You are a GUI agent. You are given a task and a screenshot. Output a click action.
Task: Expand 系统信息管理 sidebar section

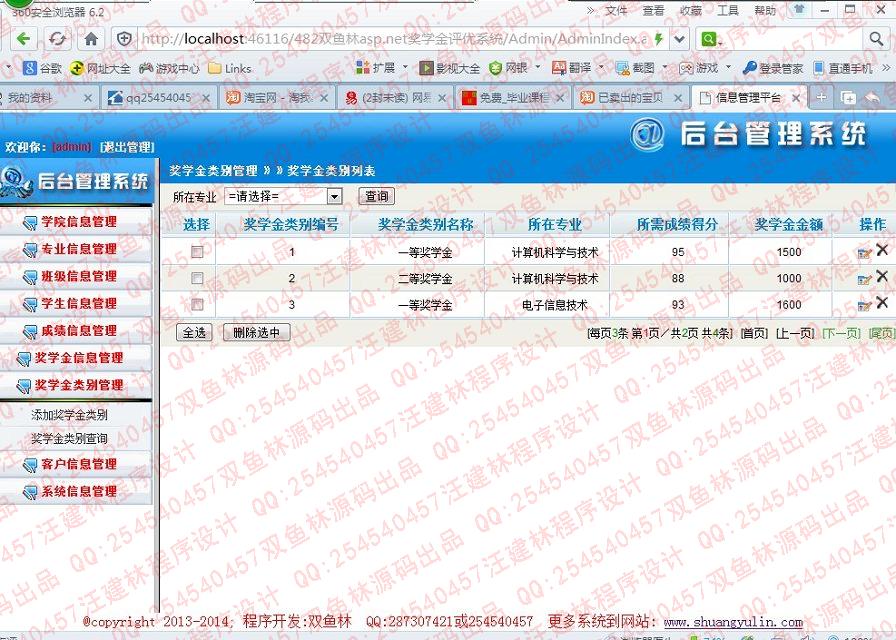(76, 491)
